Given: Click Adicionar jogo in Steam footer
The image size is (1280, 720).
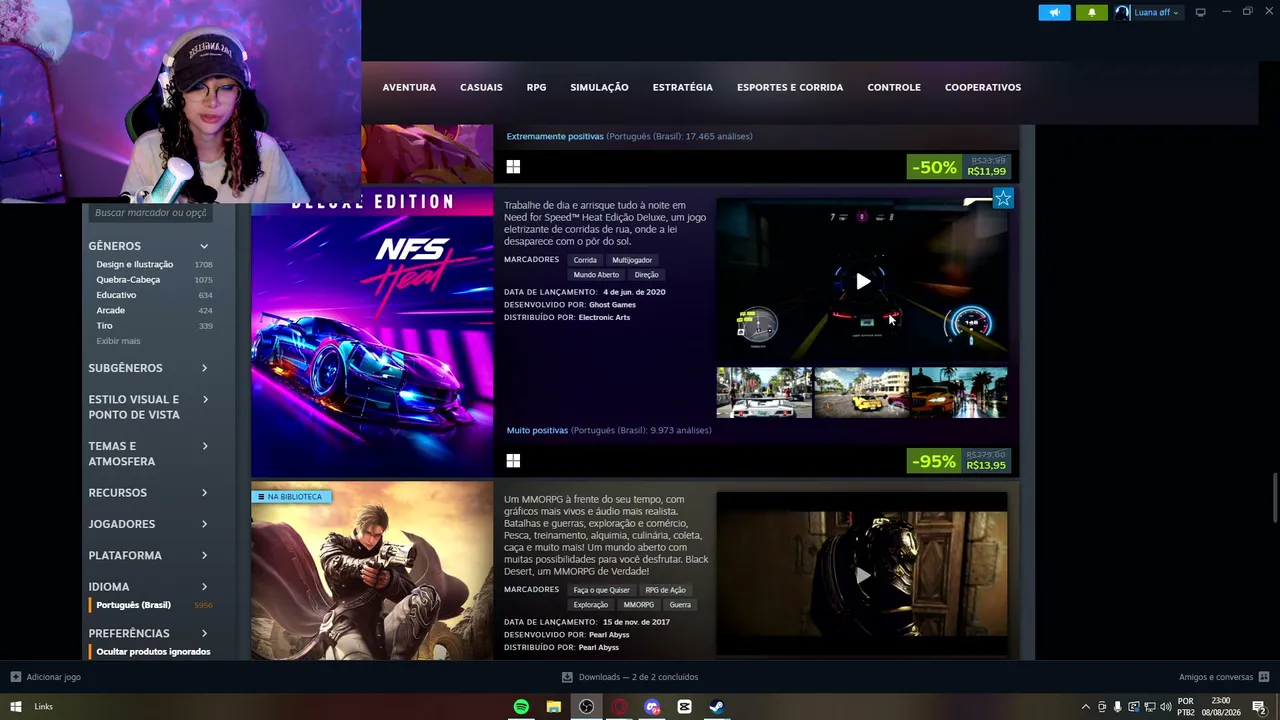Looking at the screenshot, I should coord(46,677).
